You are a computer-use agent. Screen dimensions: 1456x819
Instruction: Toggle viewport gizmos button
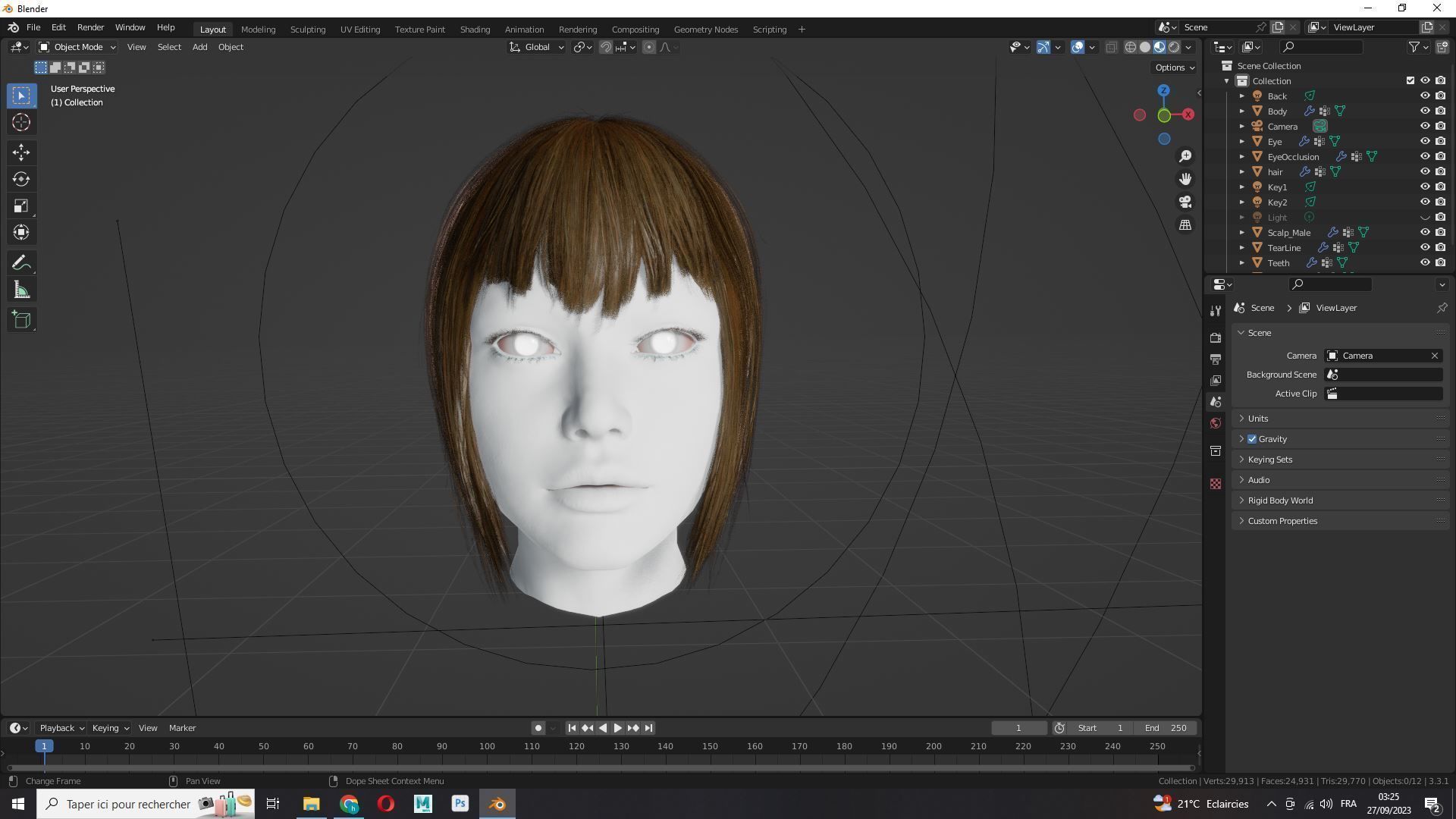pos(1043,47)
